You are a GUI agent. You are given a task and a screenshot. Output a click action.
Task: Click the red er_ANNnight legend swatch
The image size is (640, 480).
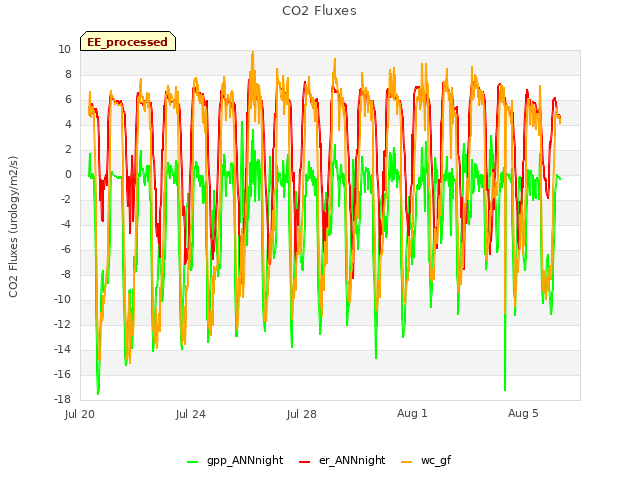[x=304, y=462]
